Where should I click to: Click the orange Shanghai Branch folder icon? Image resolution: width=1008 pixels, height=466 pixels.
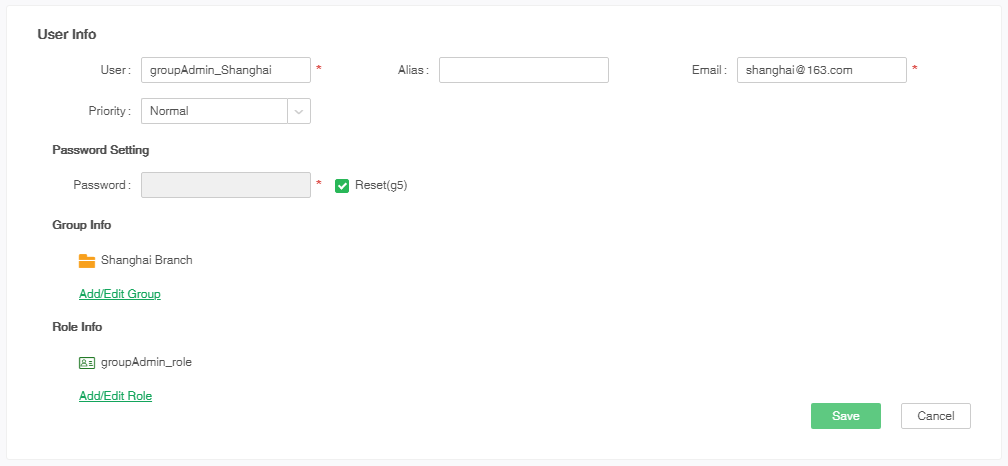pos(87,260)
